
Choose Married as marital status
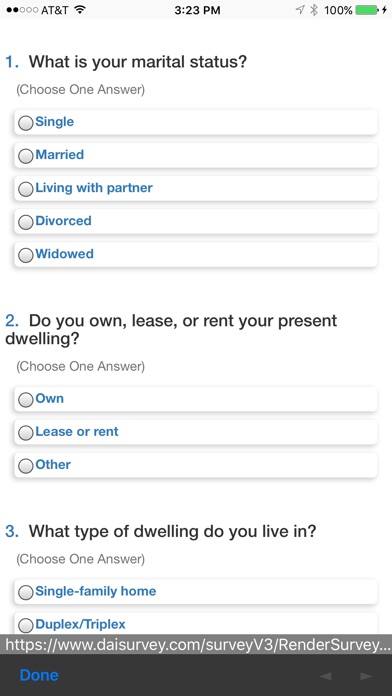pos(26,155)
